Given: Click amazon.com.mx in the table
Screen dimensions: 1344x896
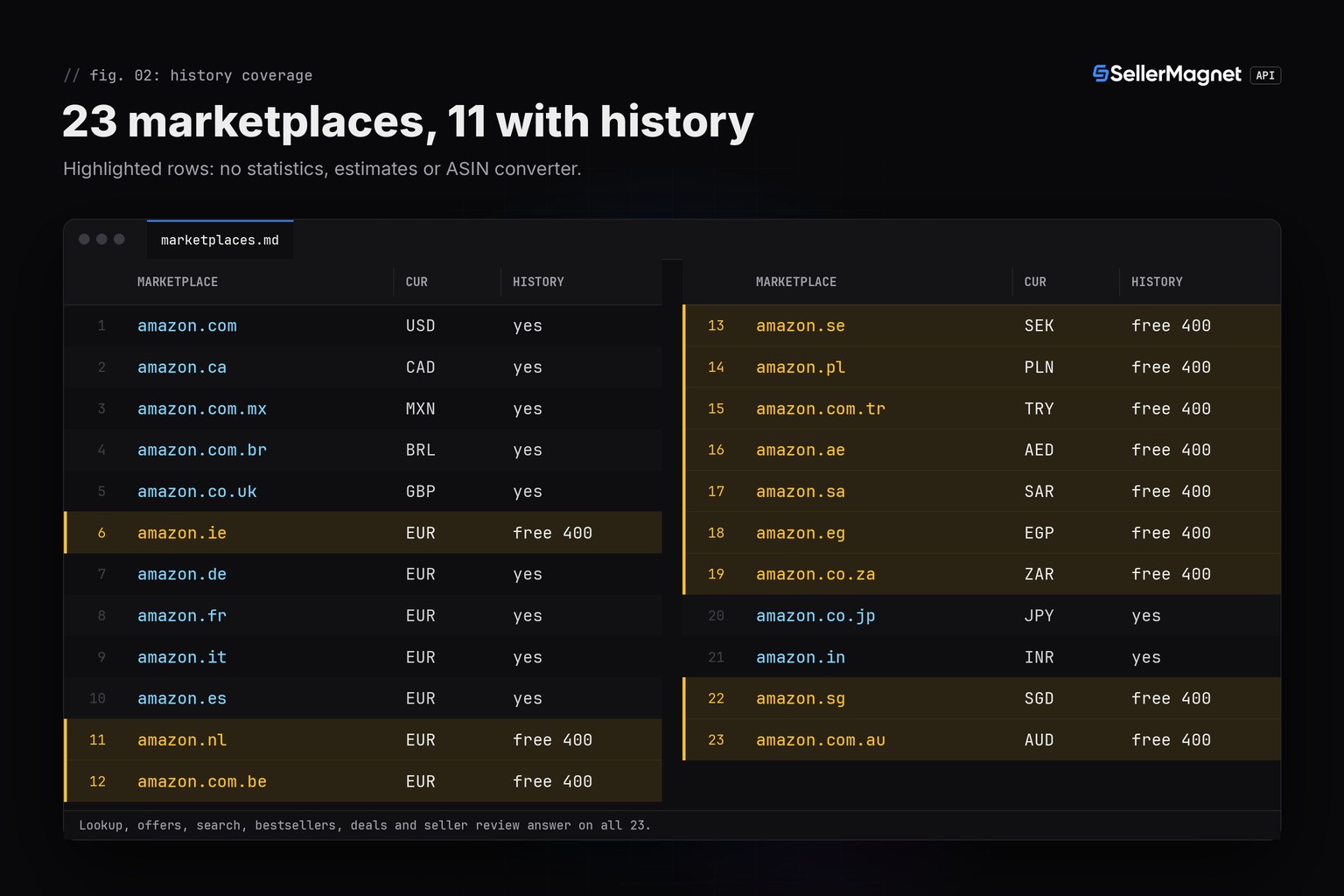Looking at the screenshot, I should point(202,409).
